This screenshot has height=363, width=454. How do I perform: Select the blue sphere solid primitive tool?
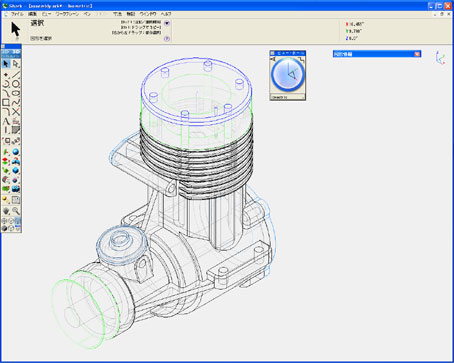16,152
